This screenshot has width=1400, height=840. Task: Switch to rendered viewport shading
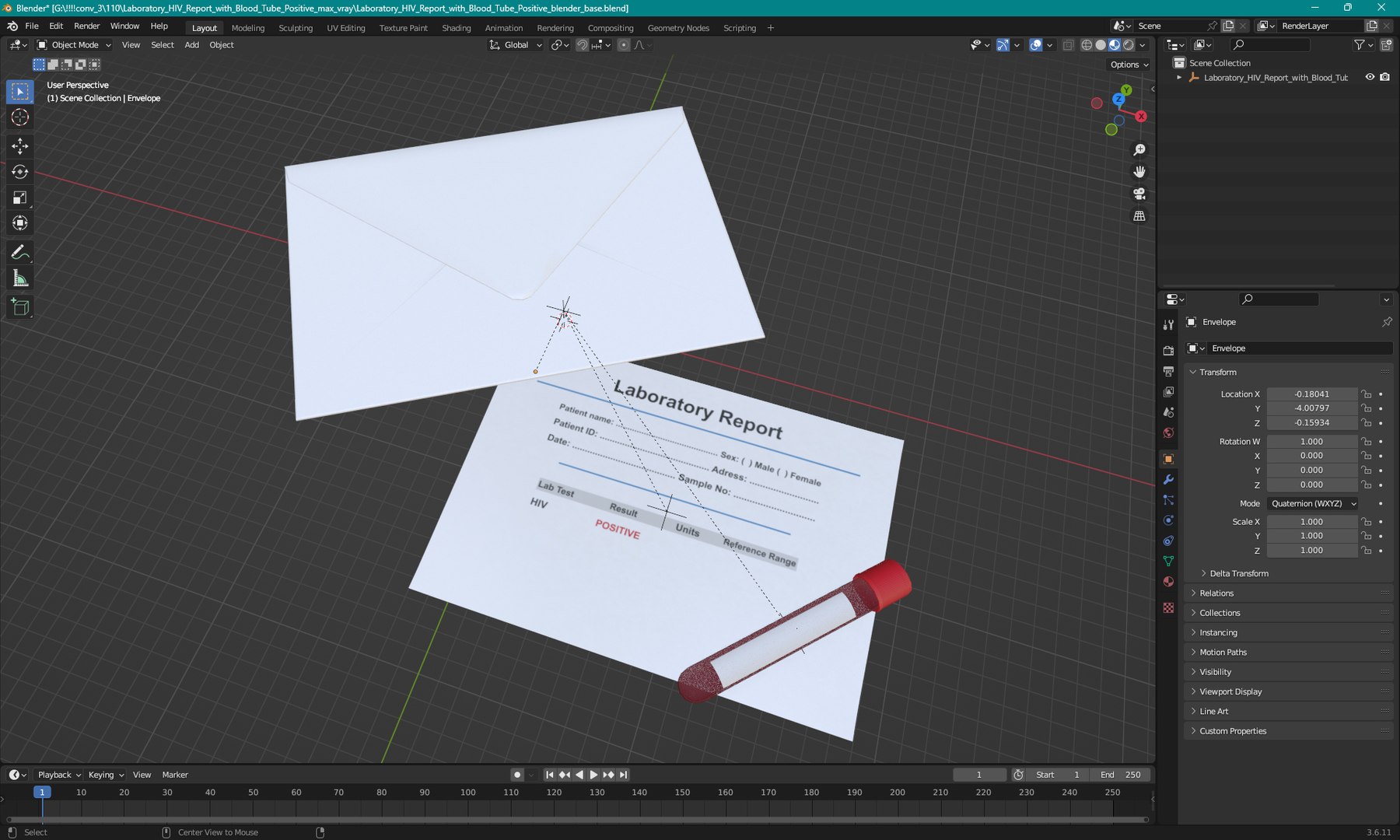(1129, 45)
